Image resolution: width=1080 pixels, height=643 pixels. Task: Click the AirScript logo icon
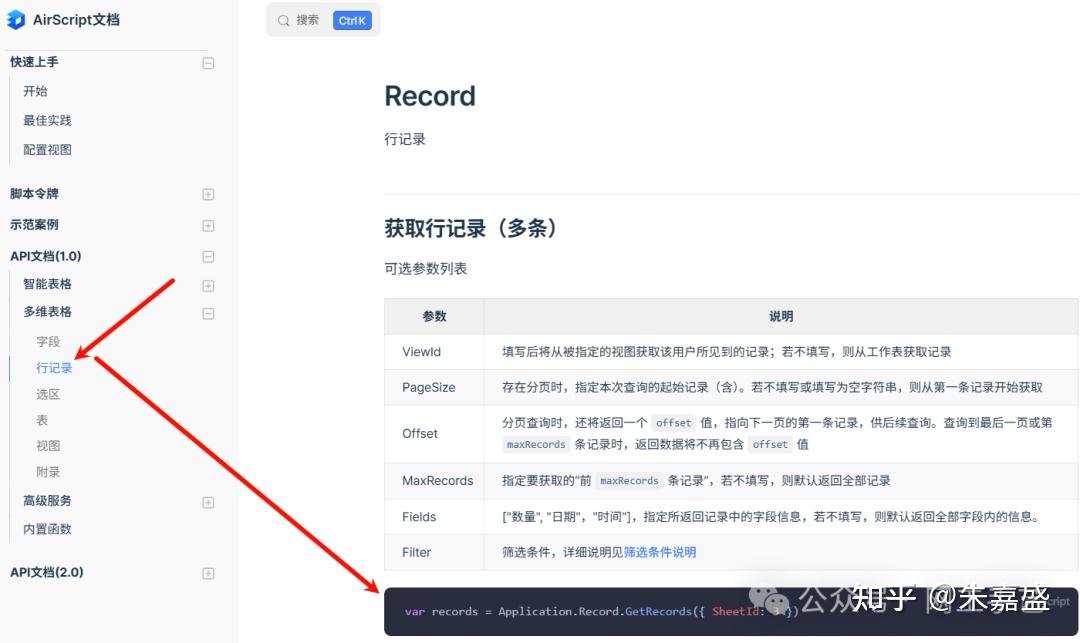(x=16, y=20)
